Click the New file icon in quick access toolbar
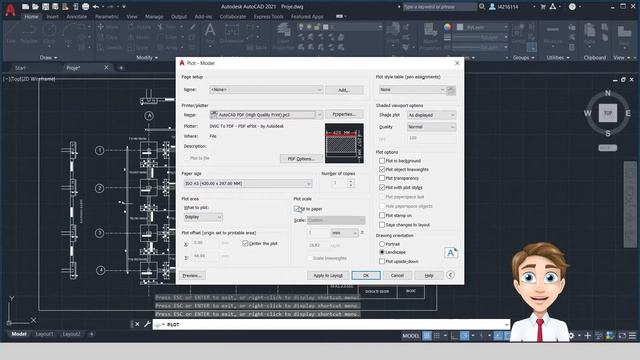This screenshot has width=640, height=360. tap(25, 7)
